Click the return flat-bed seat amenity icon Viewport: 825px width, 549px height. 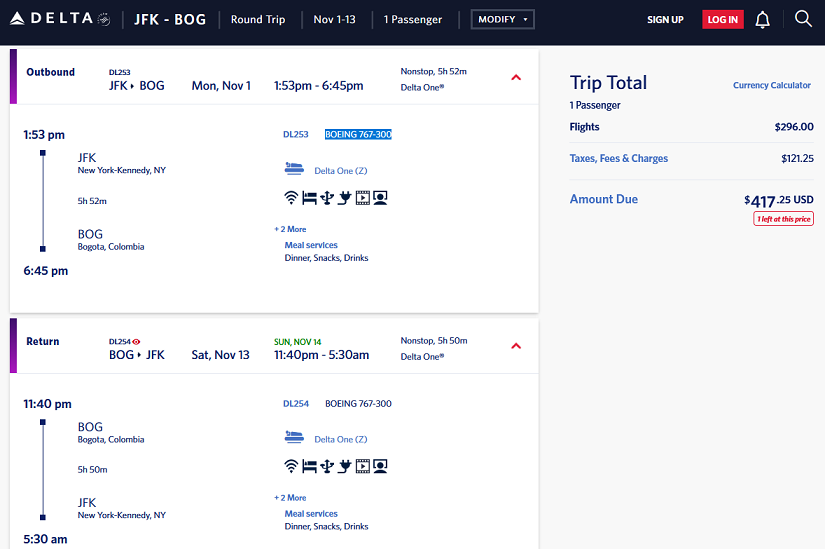tap(309, 466)
